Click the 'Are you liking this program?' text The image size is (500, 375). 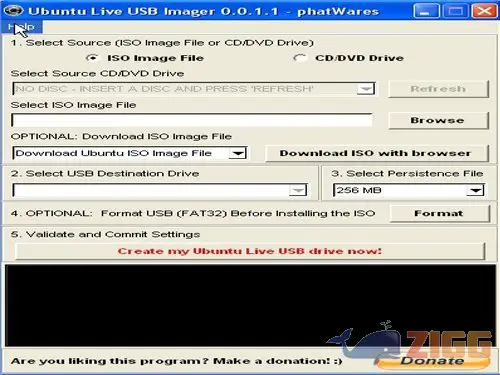(x=110, y=361)
